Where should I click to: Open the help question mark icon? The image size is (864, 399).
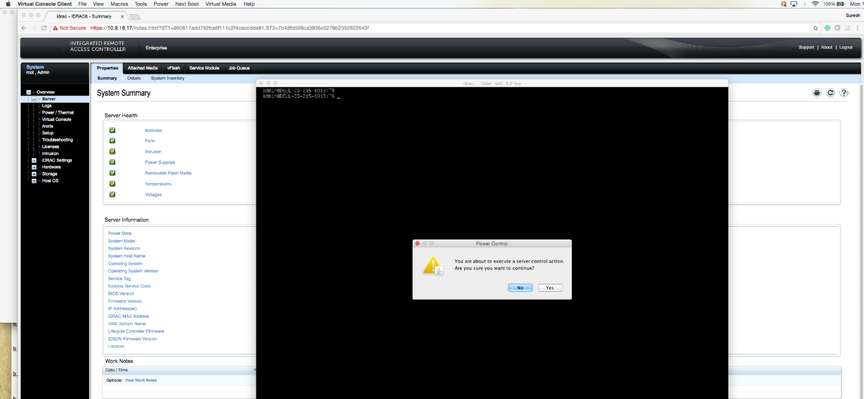click(844, 93)
